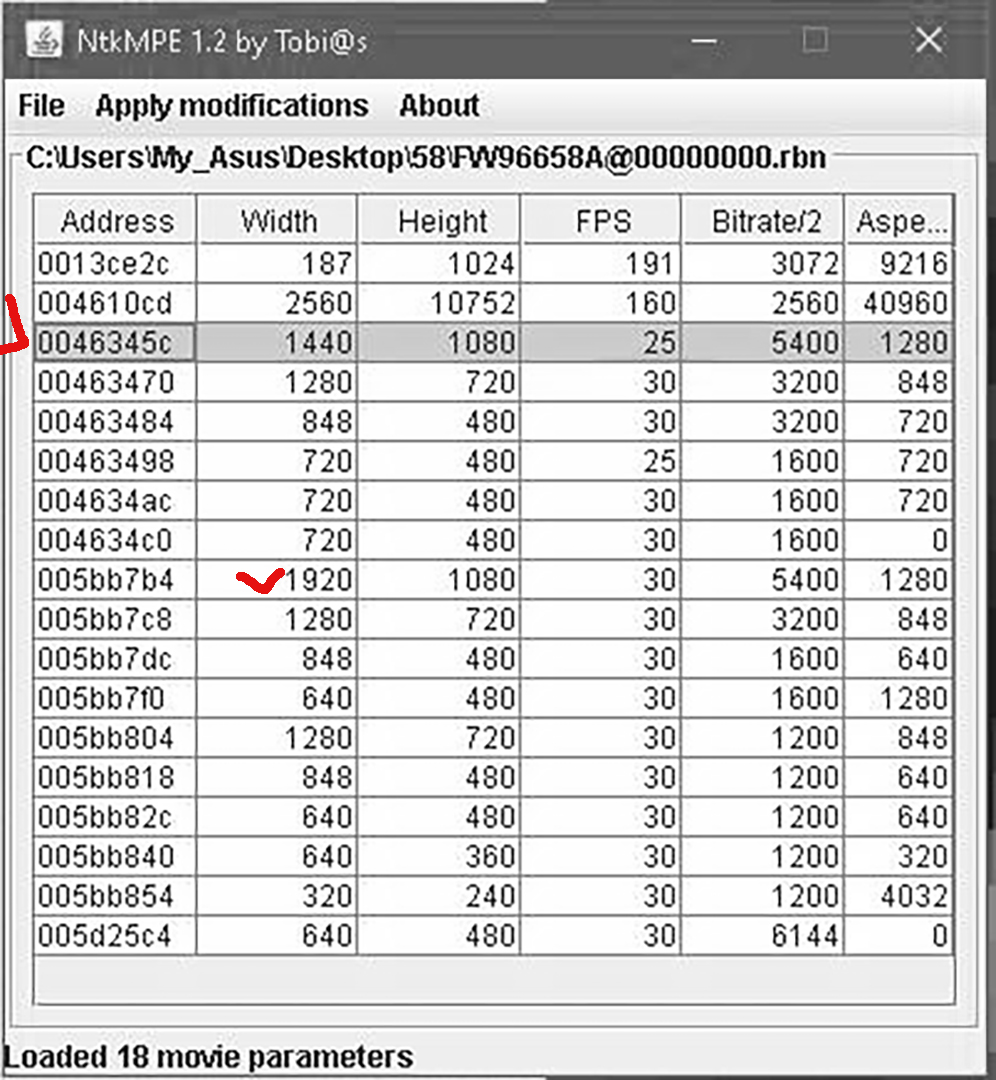This screenshot has width=996, height=1080.
Task: Click the 4032 aspect value cell
Action: [x=908, y=897]
